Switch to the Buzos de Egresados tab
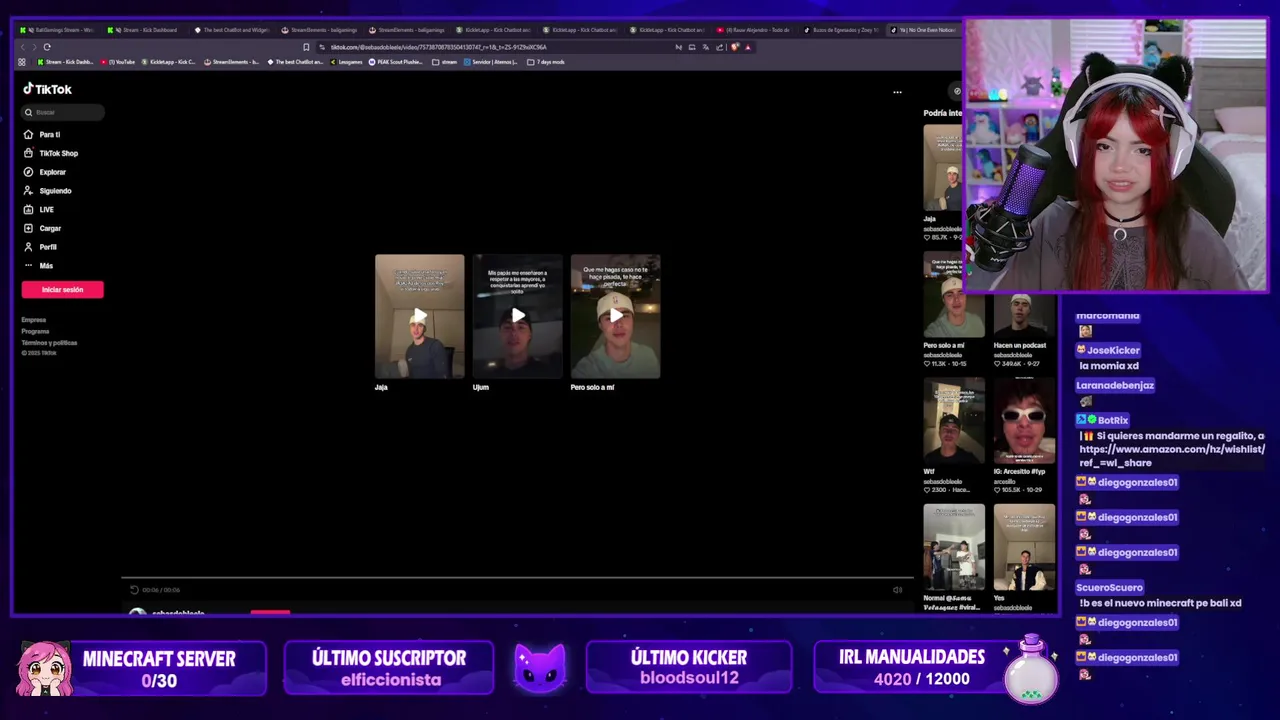 (x=842, y=30)
